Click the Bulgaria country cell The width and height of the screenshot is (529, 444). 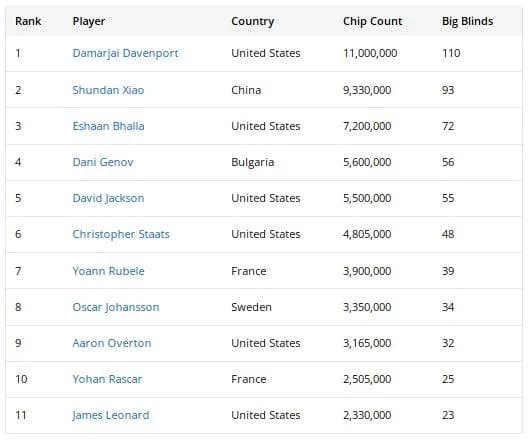tap(252, 162)
